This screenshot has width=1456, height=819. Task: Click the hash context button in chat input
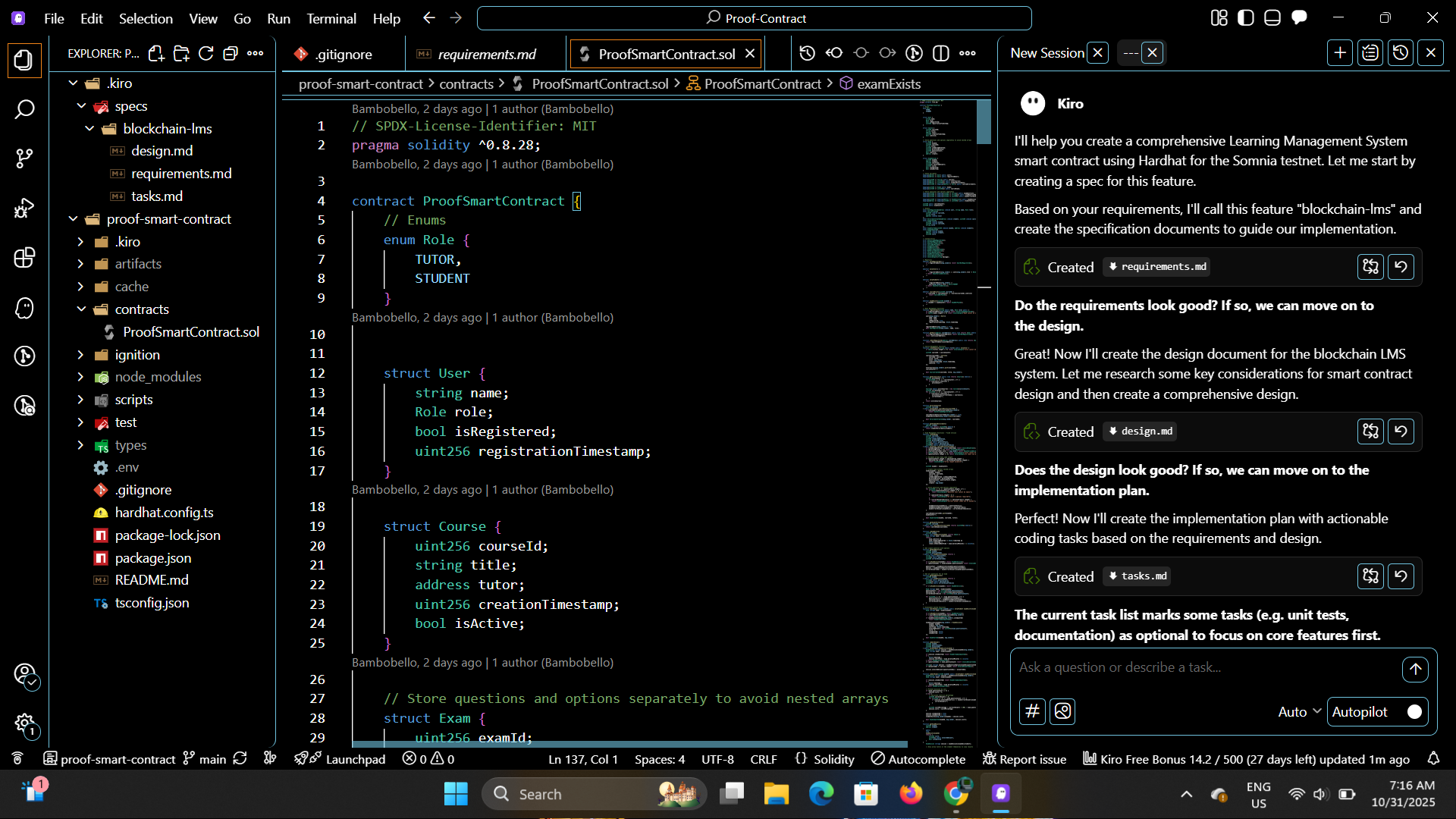(x=1032, y=711)
